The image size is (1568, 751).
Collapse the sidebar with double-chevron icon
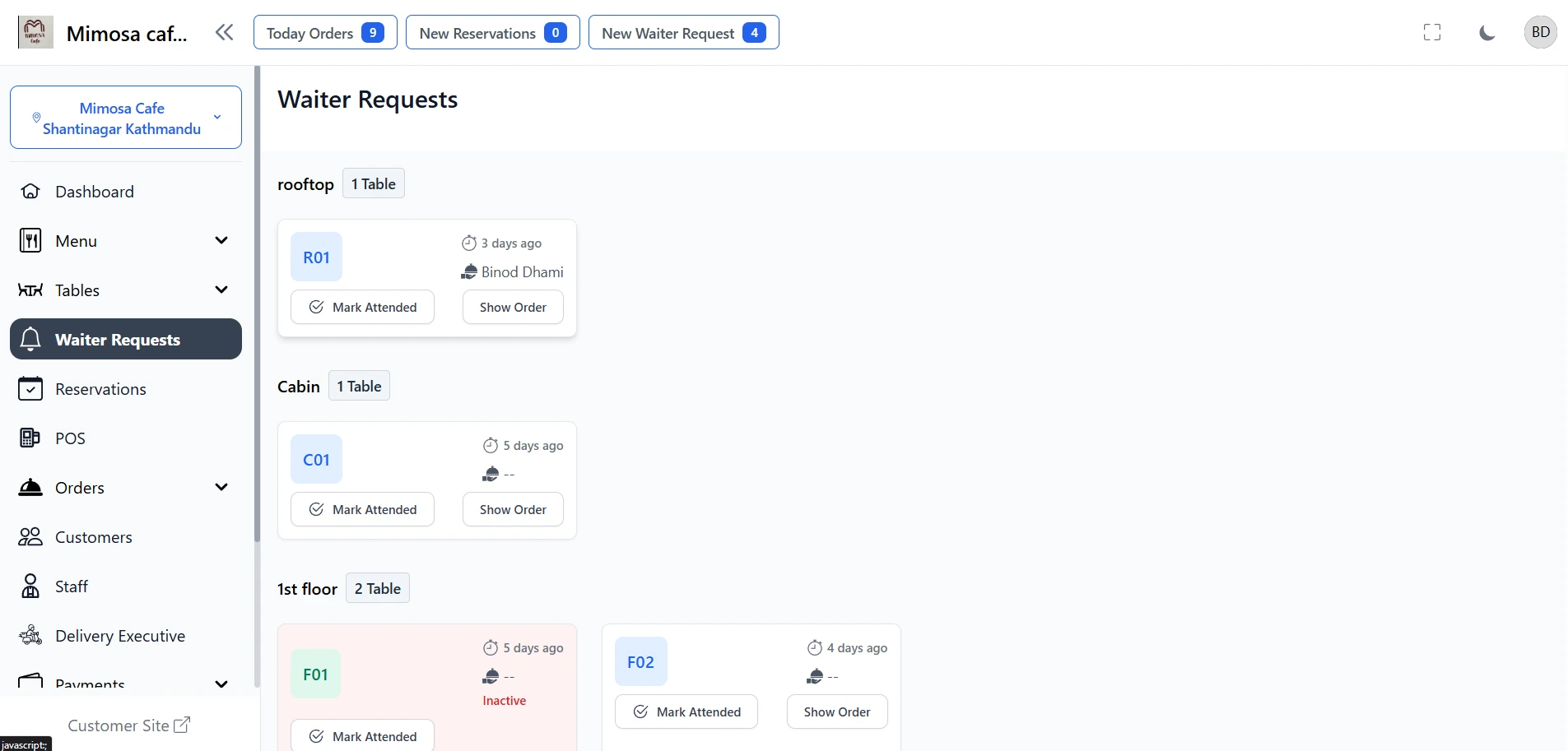[x=224, y=33]
